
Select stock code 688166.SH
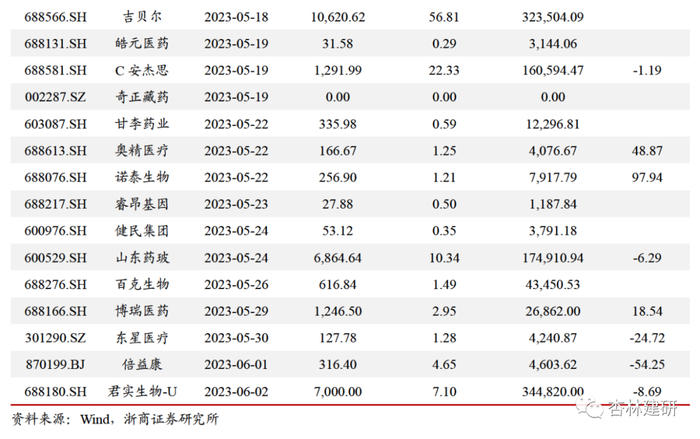55,311
